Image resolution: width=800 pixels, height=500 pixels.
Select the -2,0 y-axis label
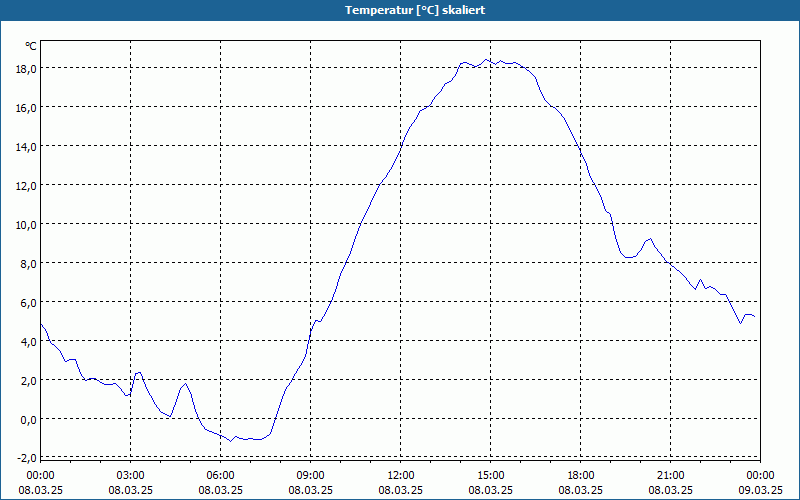point(27,458)
